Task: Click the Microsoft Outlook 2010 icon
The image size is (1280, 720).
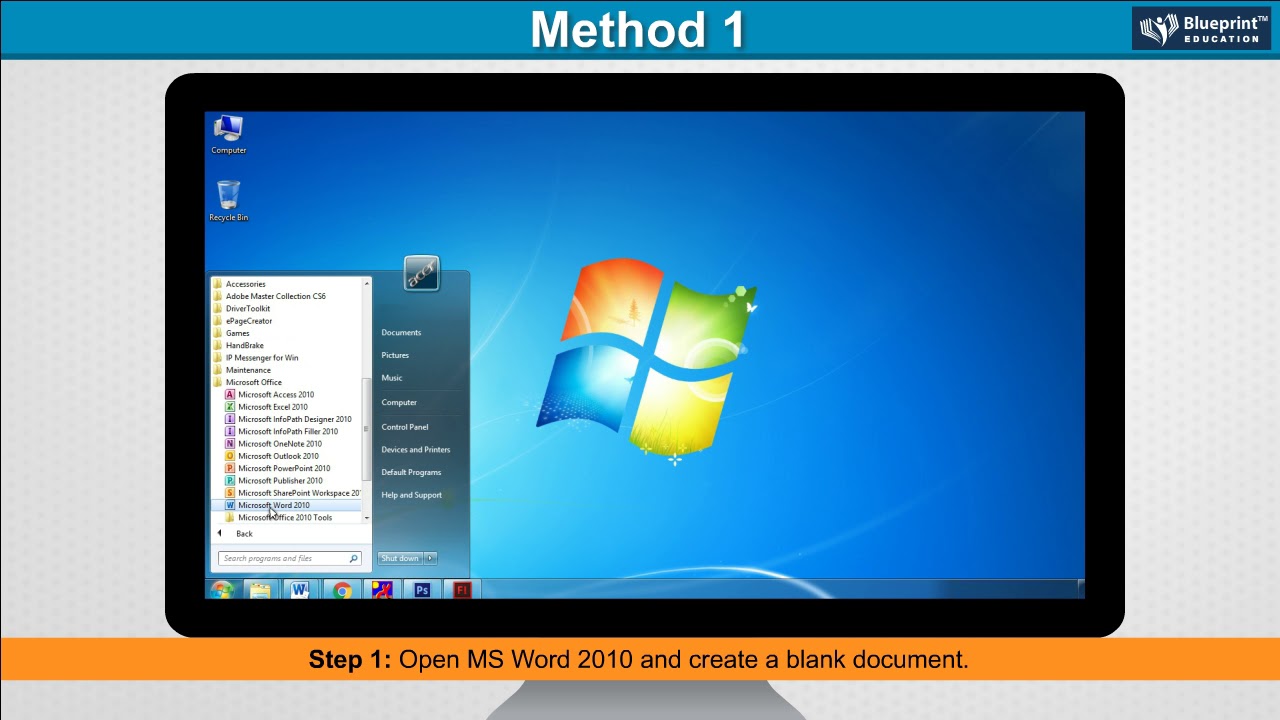Action: [x=230, y=456]
